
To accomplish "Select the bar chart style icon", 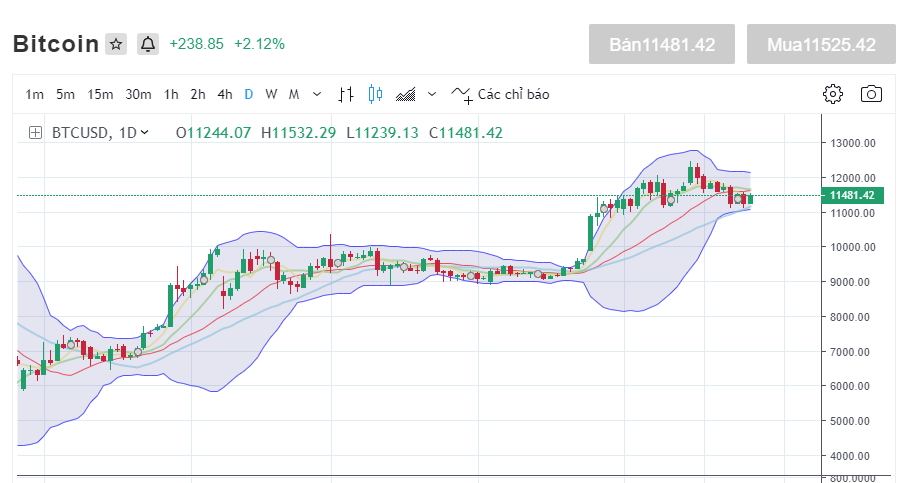I will (346, 95).
